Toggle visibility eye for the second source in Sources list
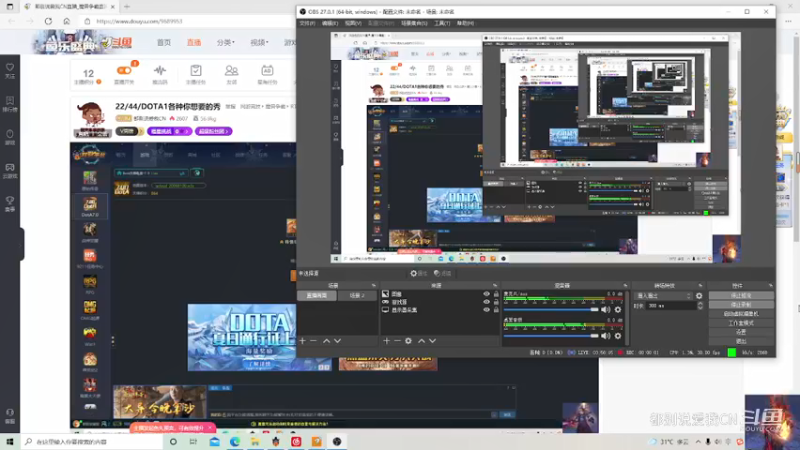800x450 pixels. pos(486,302)
